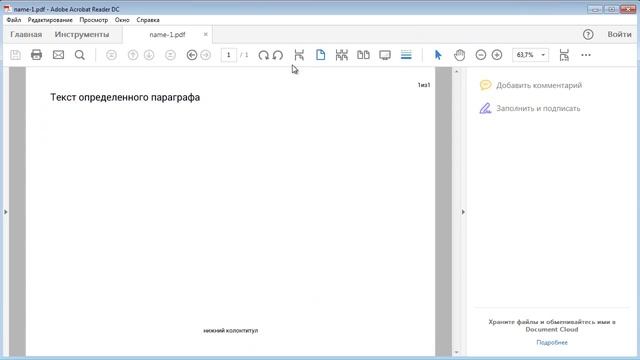Image resolution: width=640 pixels, height=360 pixels.
Task: Open the Просмотр menu
Action: pyautogui.click(x=94, y=20)
